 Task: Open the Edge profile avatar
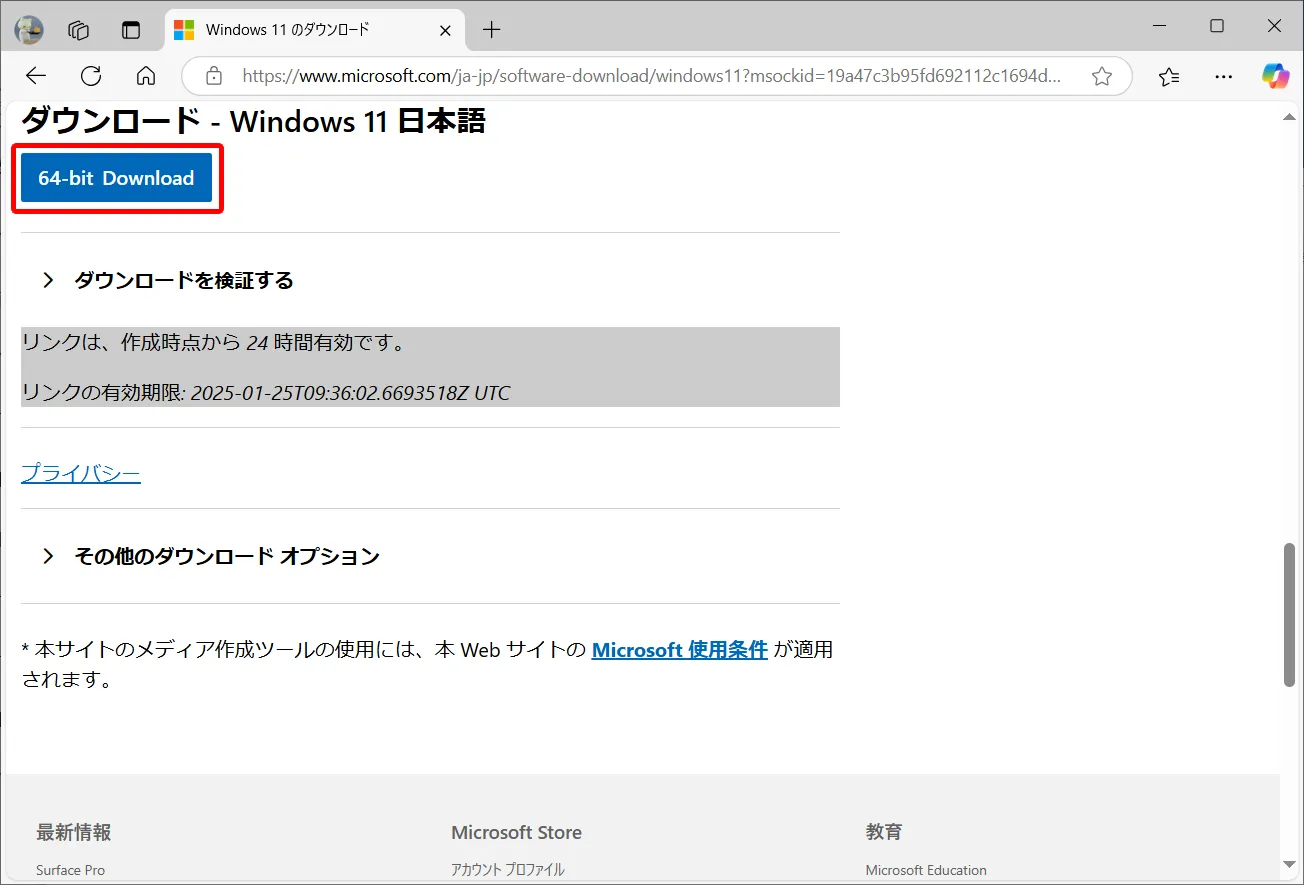click(x=29, y=30)
